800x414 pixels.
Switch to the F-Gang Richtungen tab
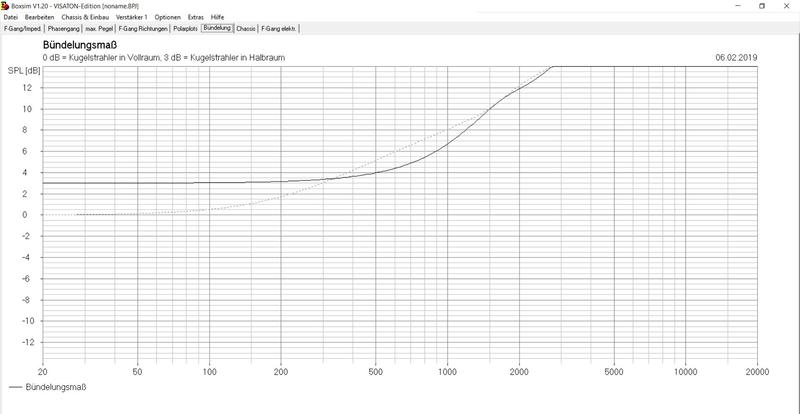143,29
